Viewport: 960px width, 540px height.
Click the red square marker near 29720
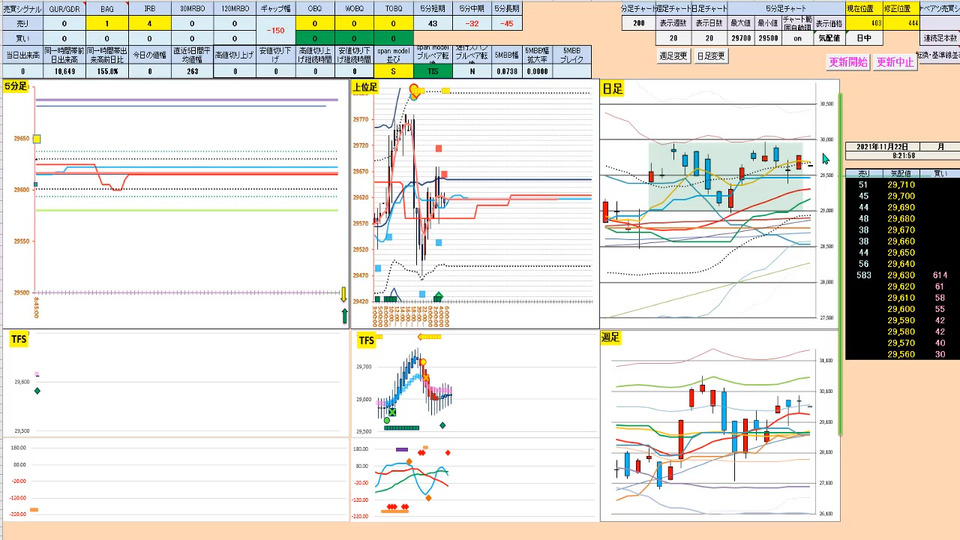coord(438,149)
